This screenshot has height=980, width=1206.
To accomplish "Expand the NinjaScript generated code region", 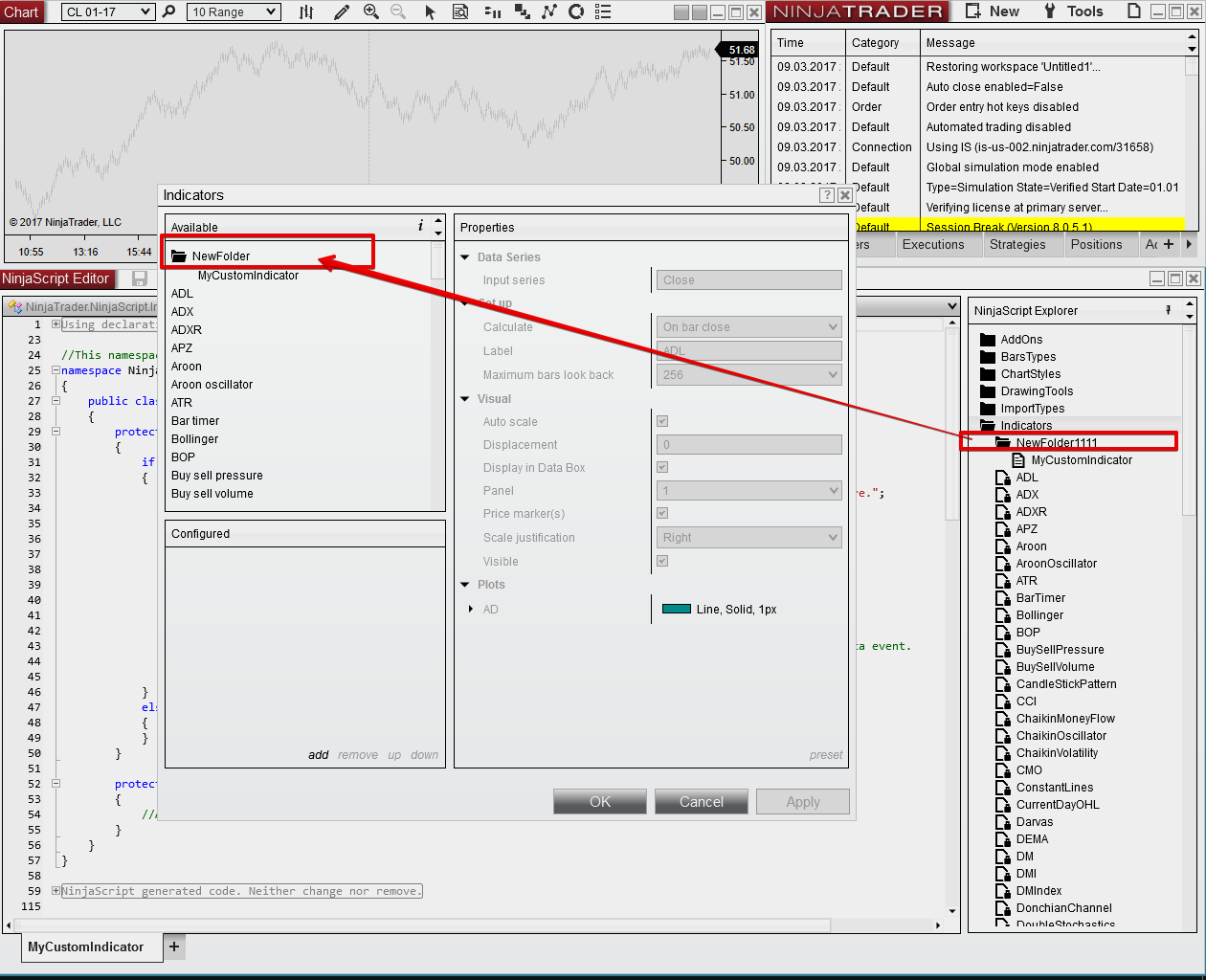I will 56,891.
